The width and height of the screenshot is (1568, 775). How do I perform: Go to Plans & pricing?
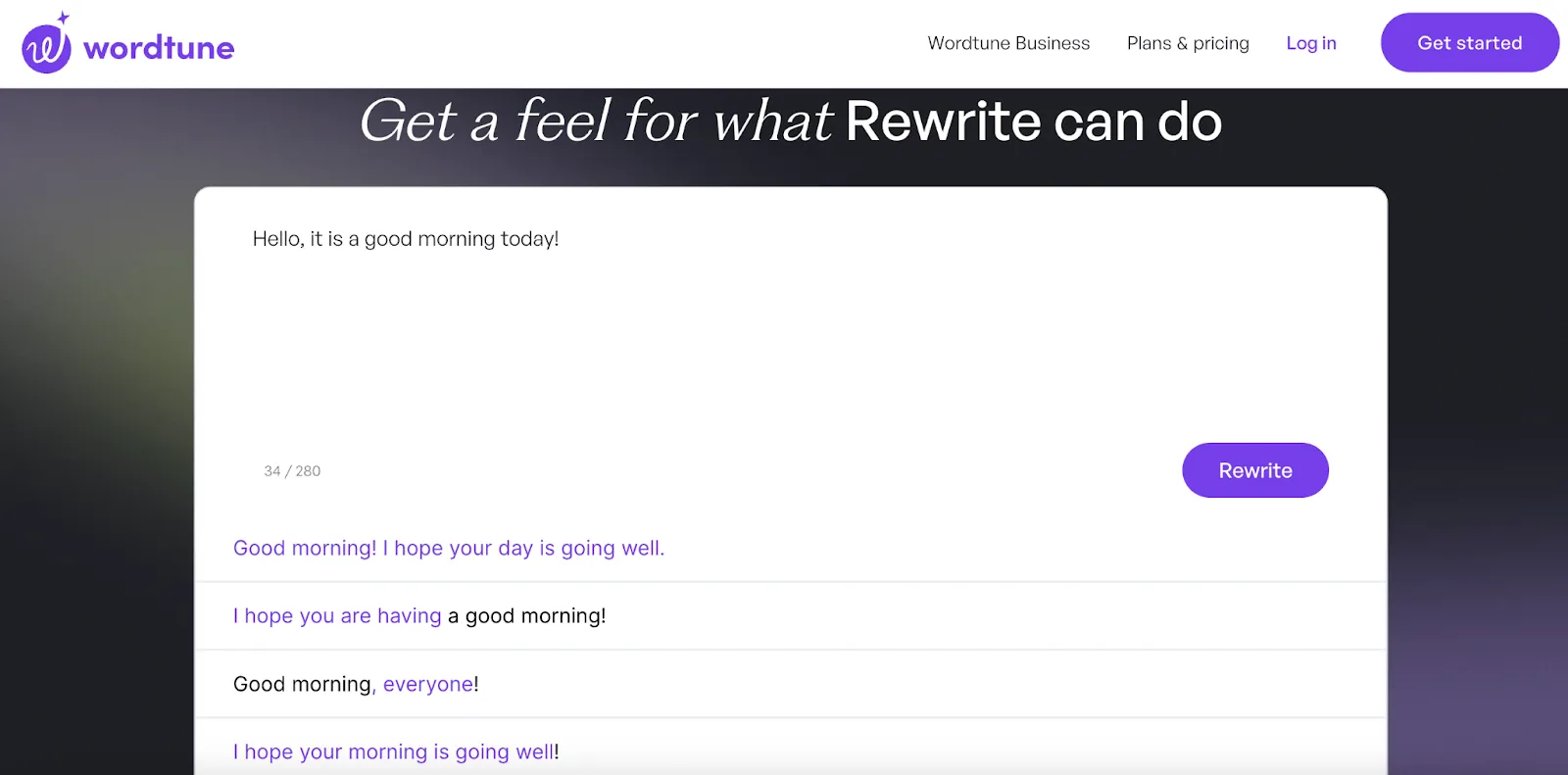[x=1188, y=43]
